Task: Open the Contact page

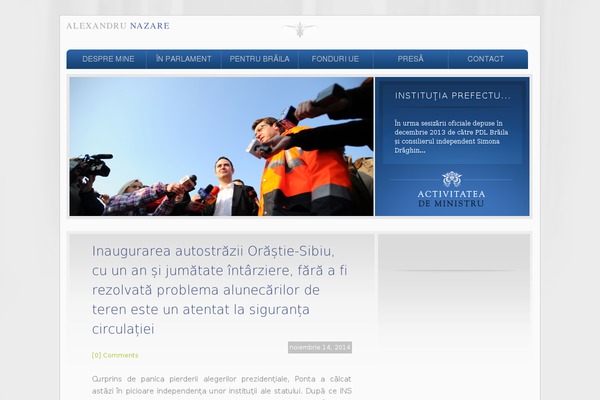Action: click(486, 59)
